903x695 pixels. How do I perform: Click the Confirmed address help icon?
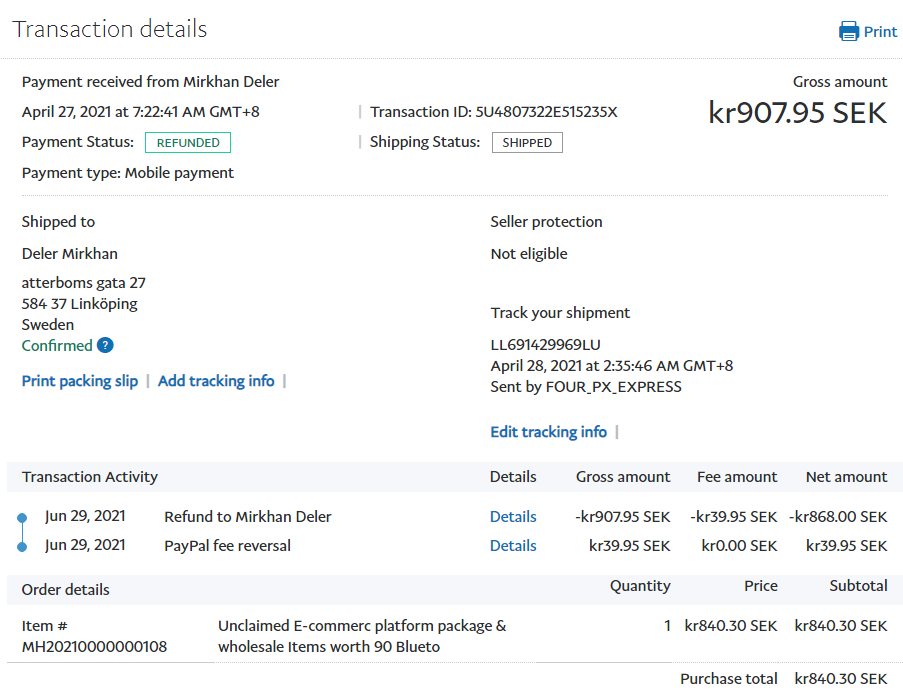[105, 346]
